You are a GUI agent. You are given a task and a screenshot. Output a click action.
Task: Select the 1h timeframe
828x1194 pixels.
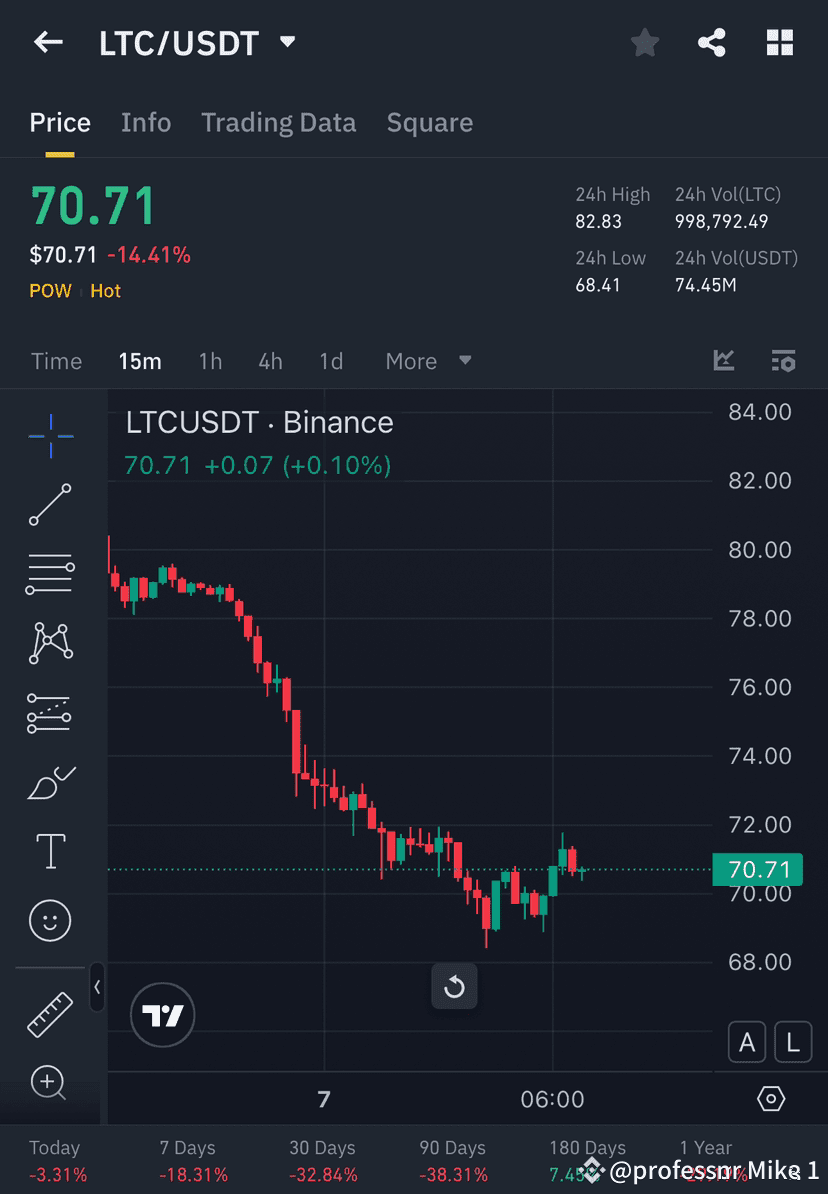pyautogui.click(x=210, y=361)
